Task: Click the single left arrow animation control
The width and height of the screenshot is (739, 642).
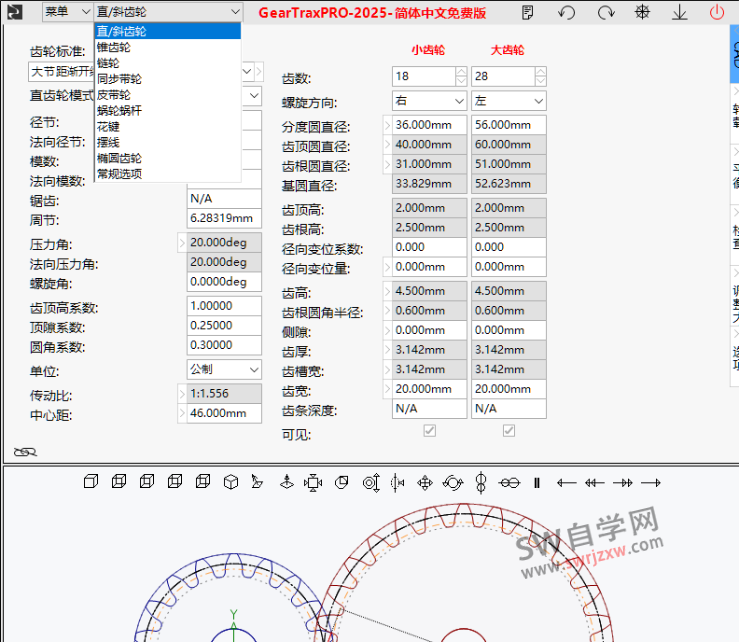Action: pos(566,483)
